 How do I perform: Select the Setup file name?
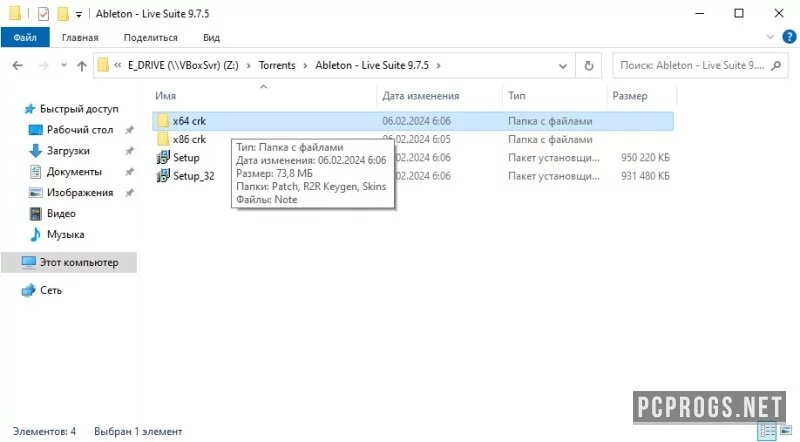point(186,158)
